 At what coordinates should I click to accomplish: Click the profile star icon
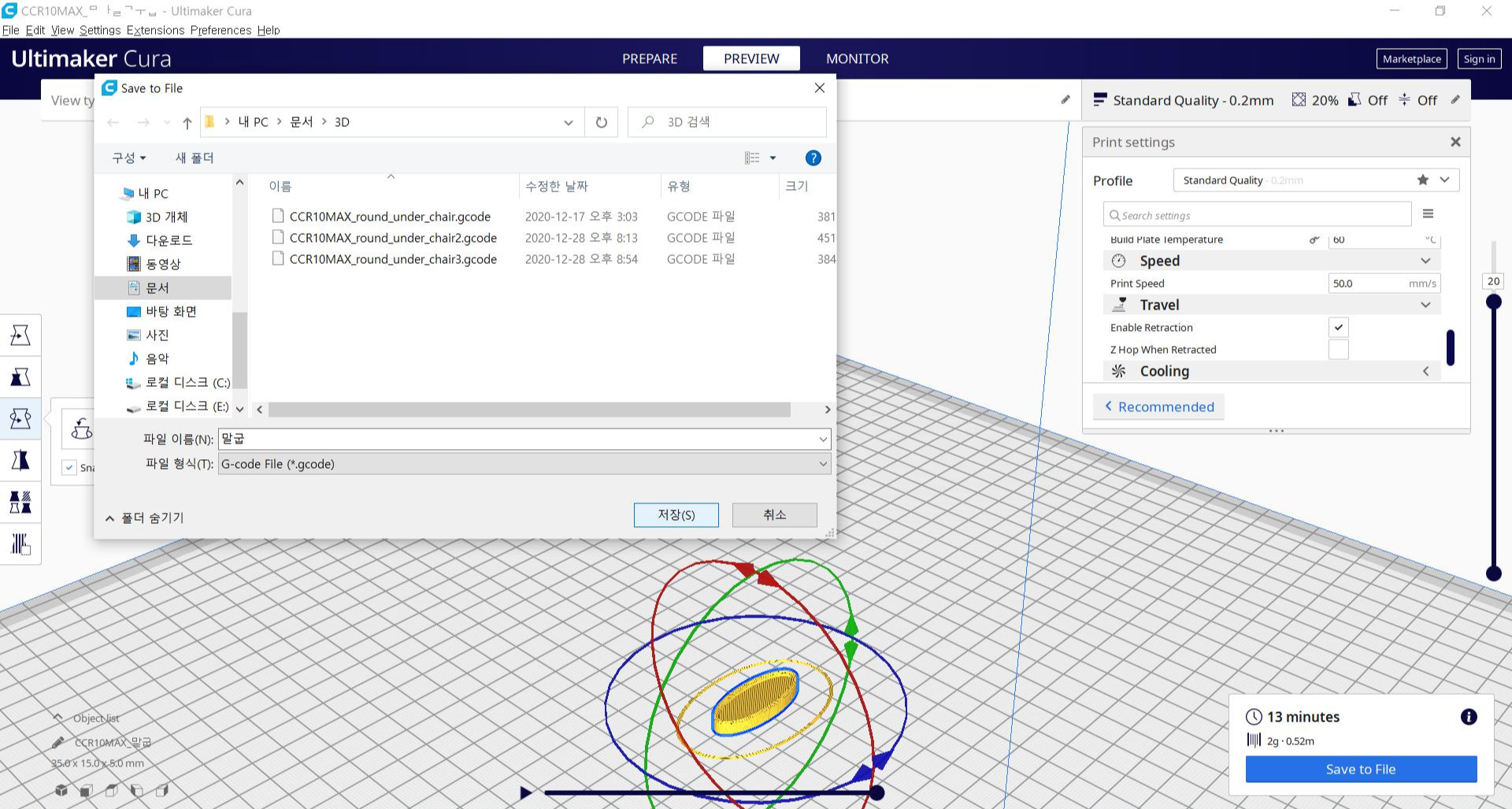pos(1422,180)
